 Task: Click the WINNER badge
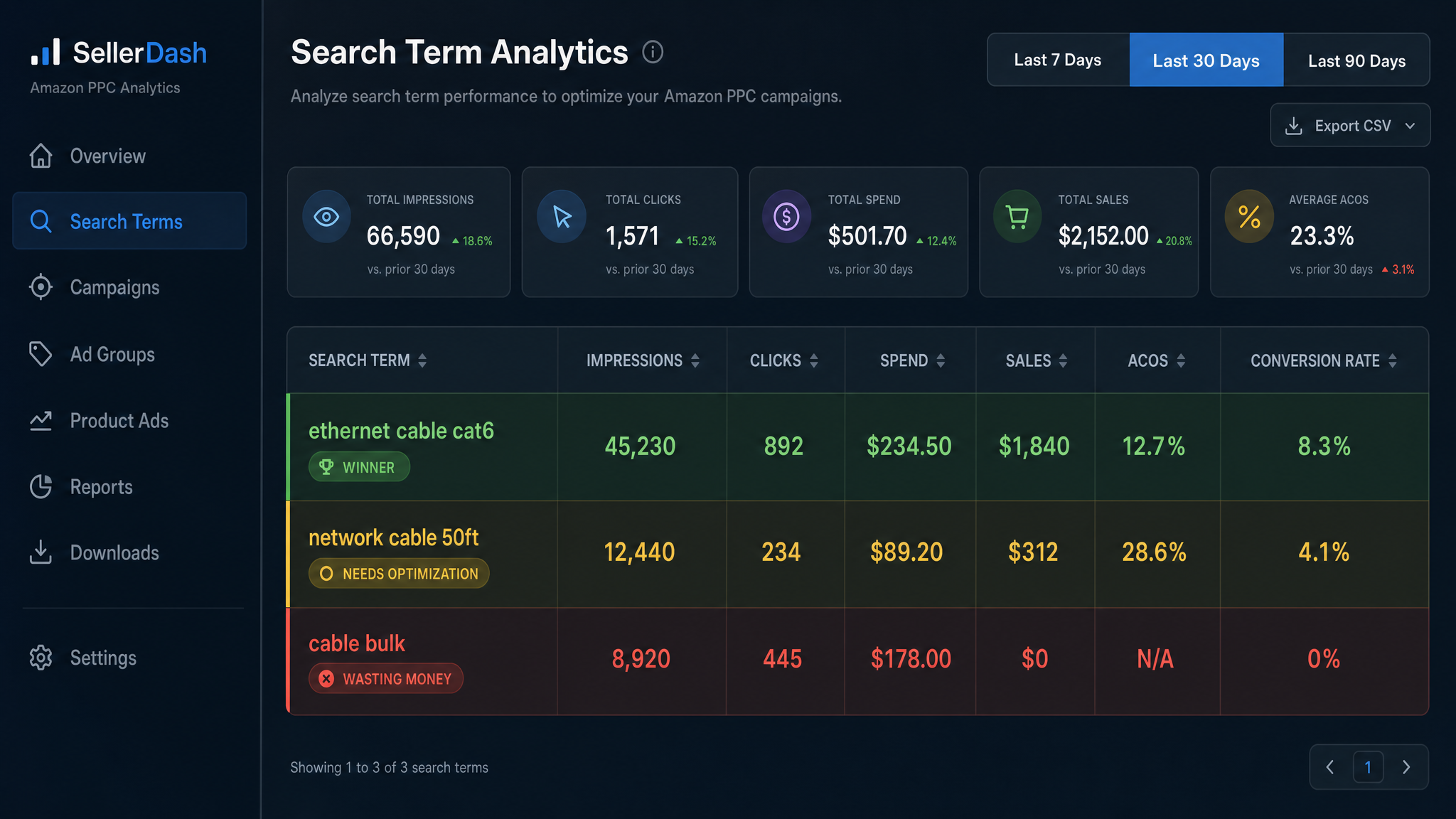pos(359,467)
